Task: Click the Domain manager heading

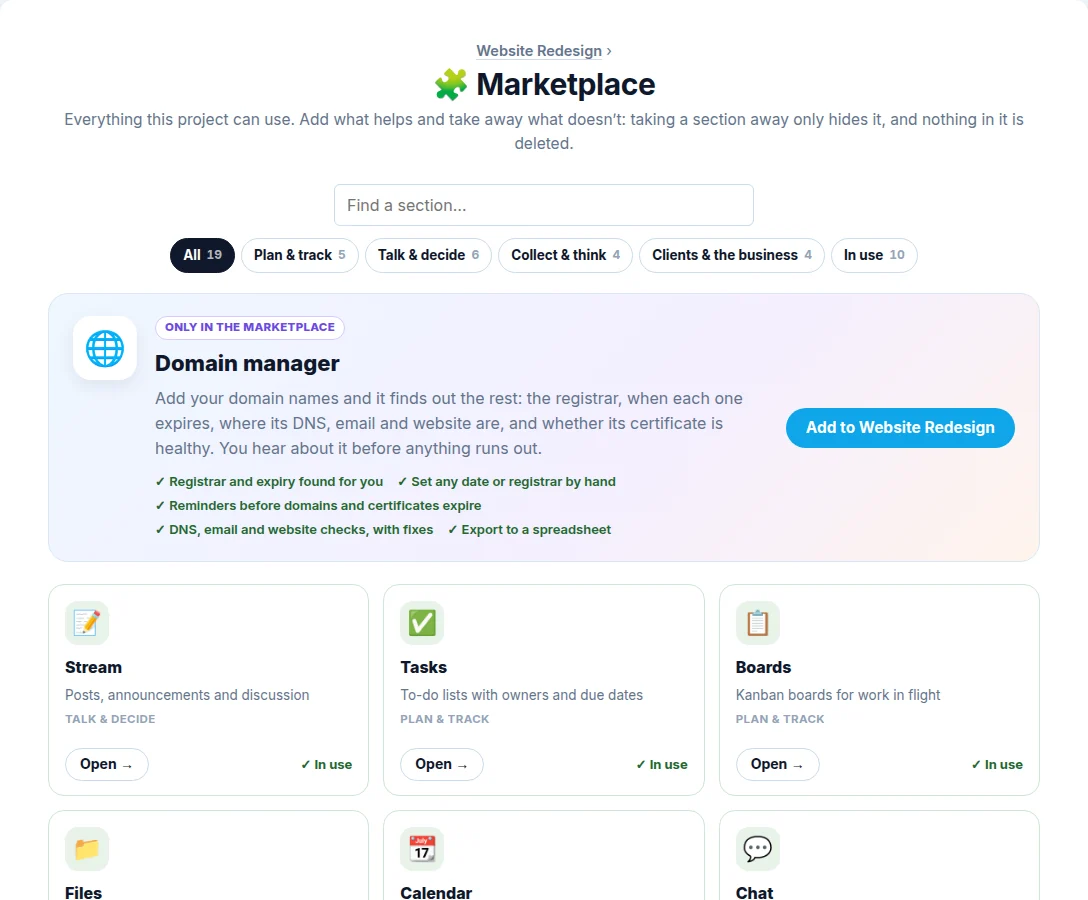Action: pyautogui.click(x=247, y=364)
